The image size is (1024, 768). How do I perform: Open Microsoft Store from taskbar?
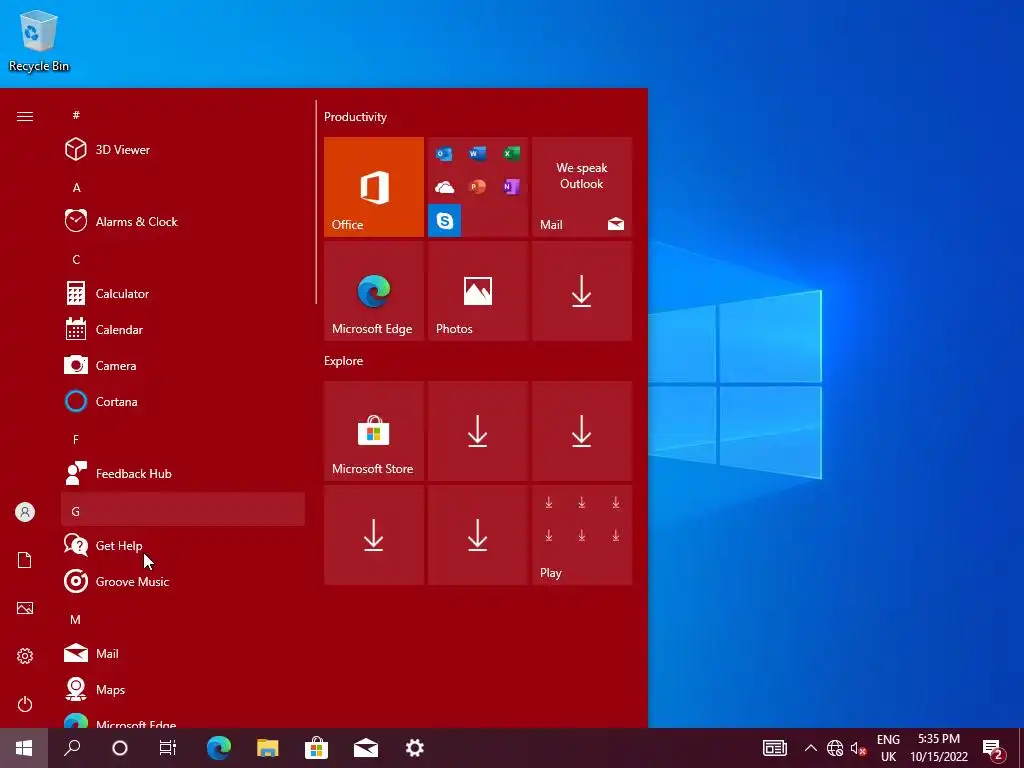(317, 748)
